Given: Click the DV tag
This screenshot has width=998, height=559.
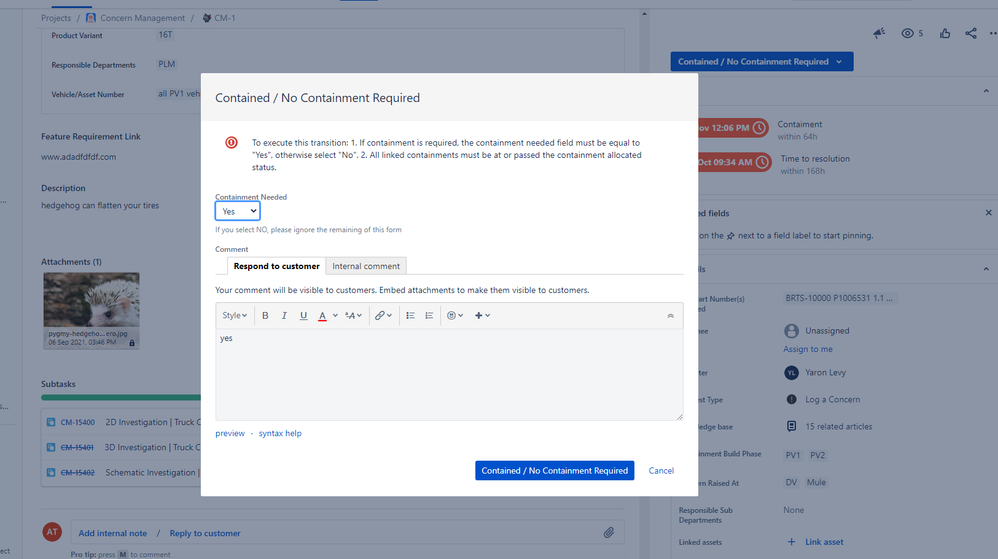Looking at the screenshot, I should point(791,483).
